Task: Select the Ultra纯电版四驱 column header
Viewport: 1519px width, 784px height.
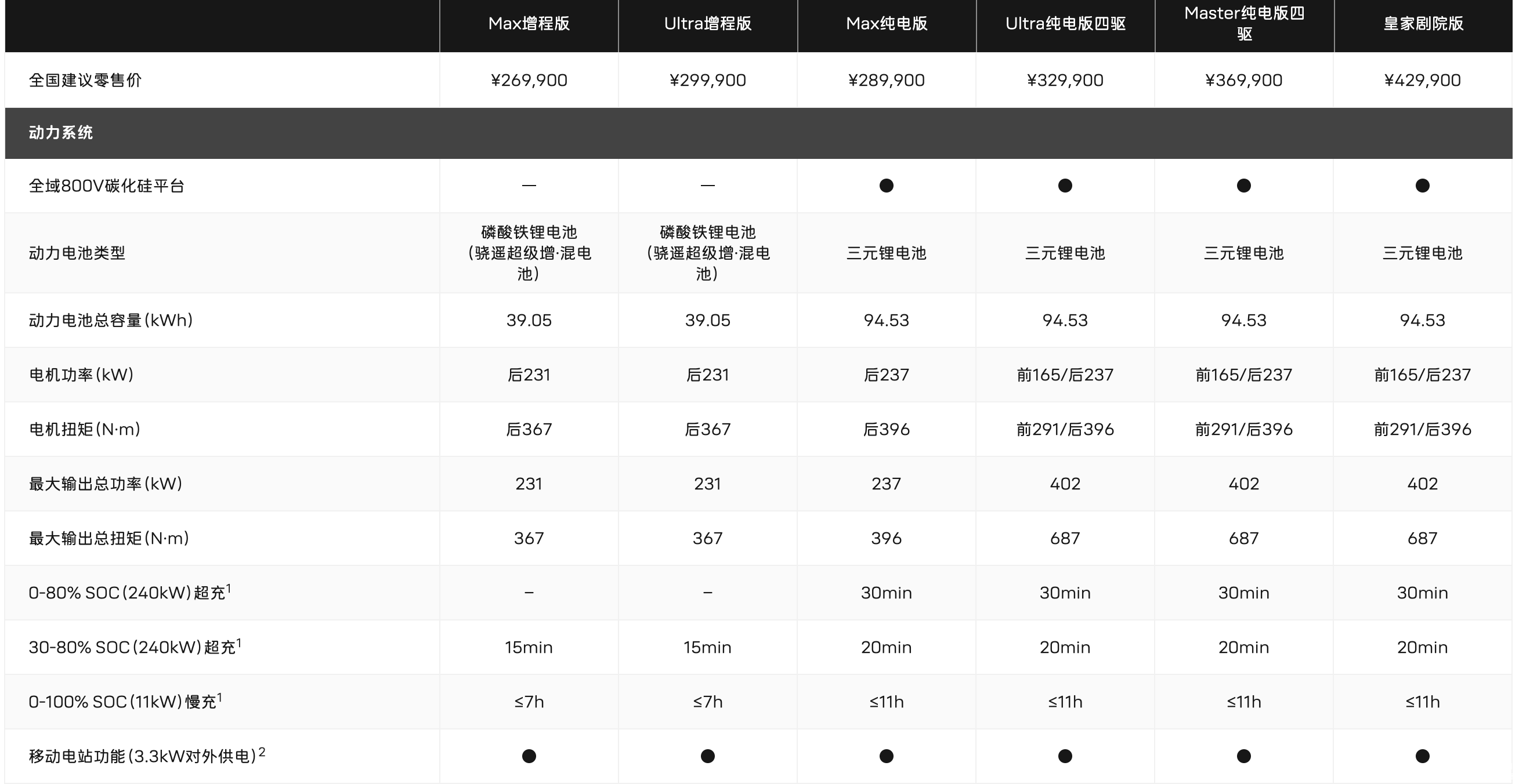Action: [1065, 24]
